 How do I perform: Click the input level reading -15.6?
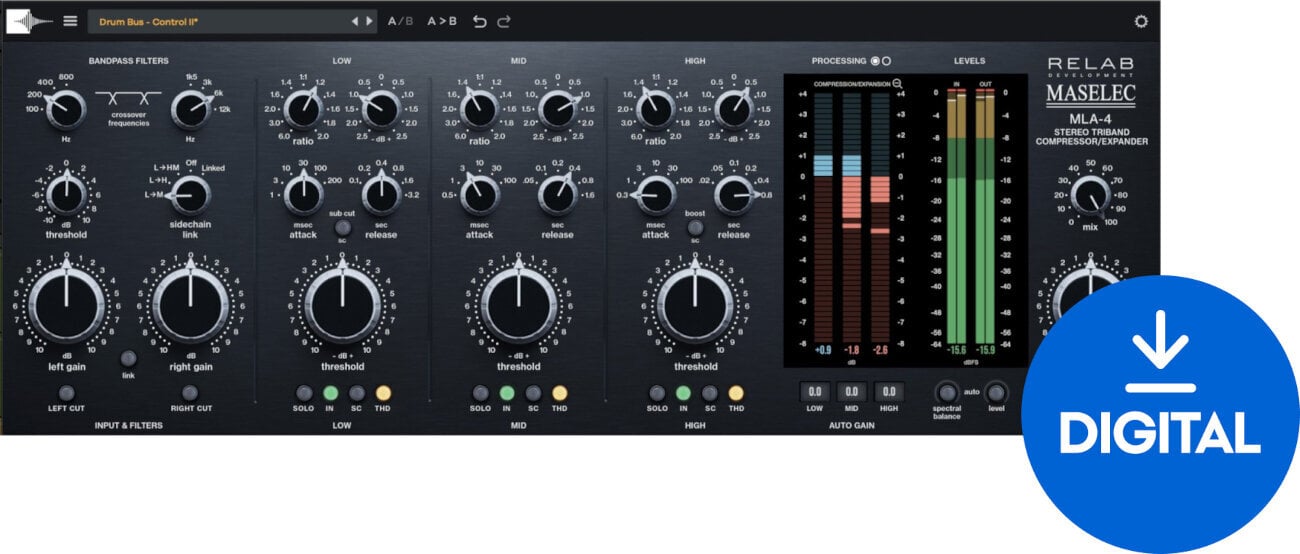click(957, 351)
